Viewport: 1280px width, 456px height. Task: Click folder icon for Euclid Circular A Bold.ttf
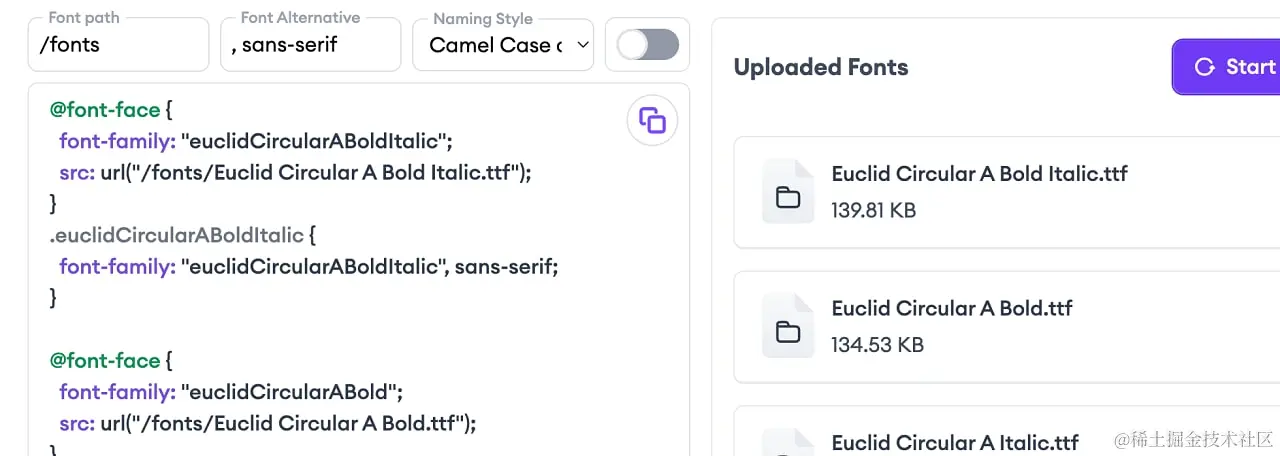click(x=788, y=331)
